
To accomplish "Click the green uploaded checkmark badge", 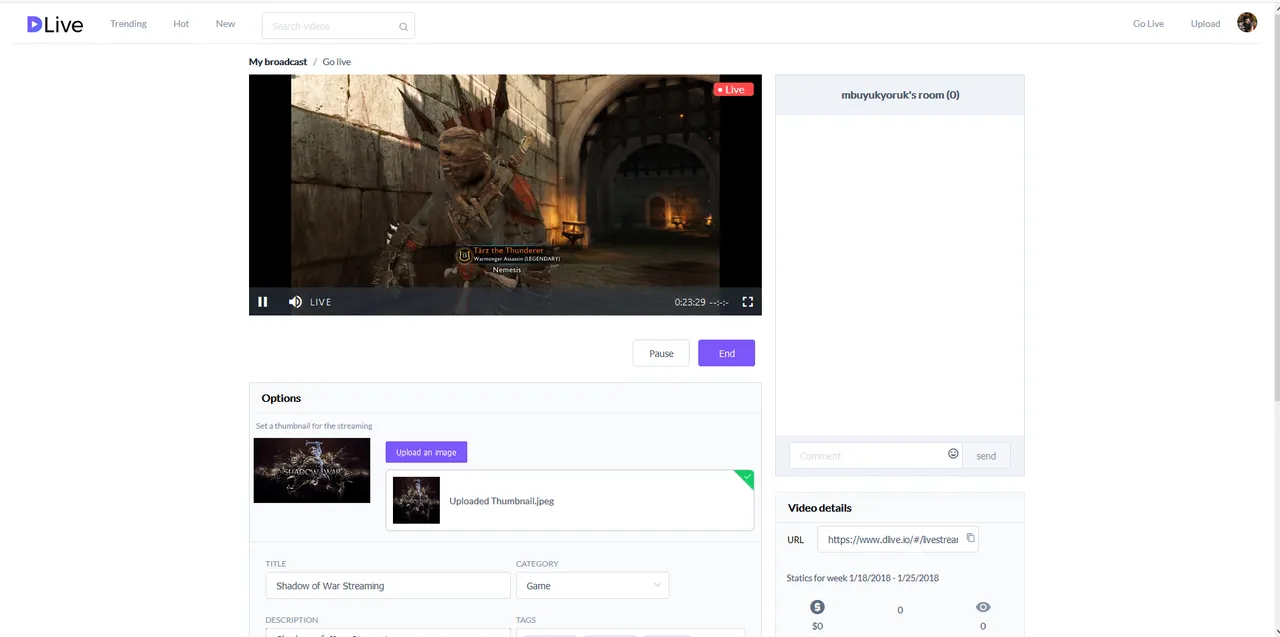I will point(746,478).
